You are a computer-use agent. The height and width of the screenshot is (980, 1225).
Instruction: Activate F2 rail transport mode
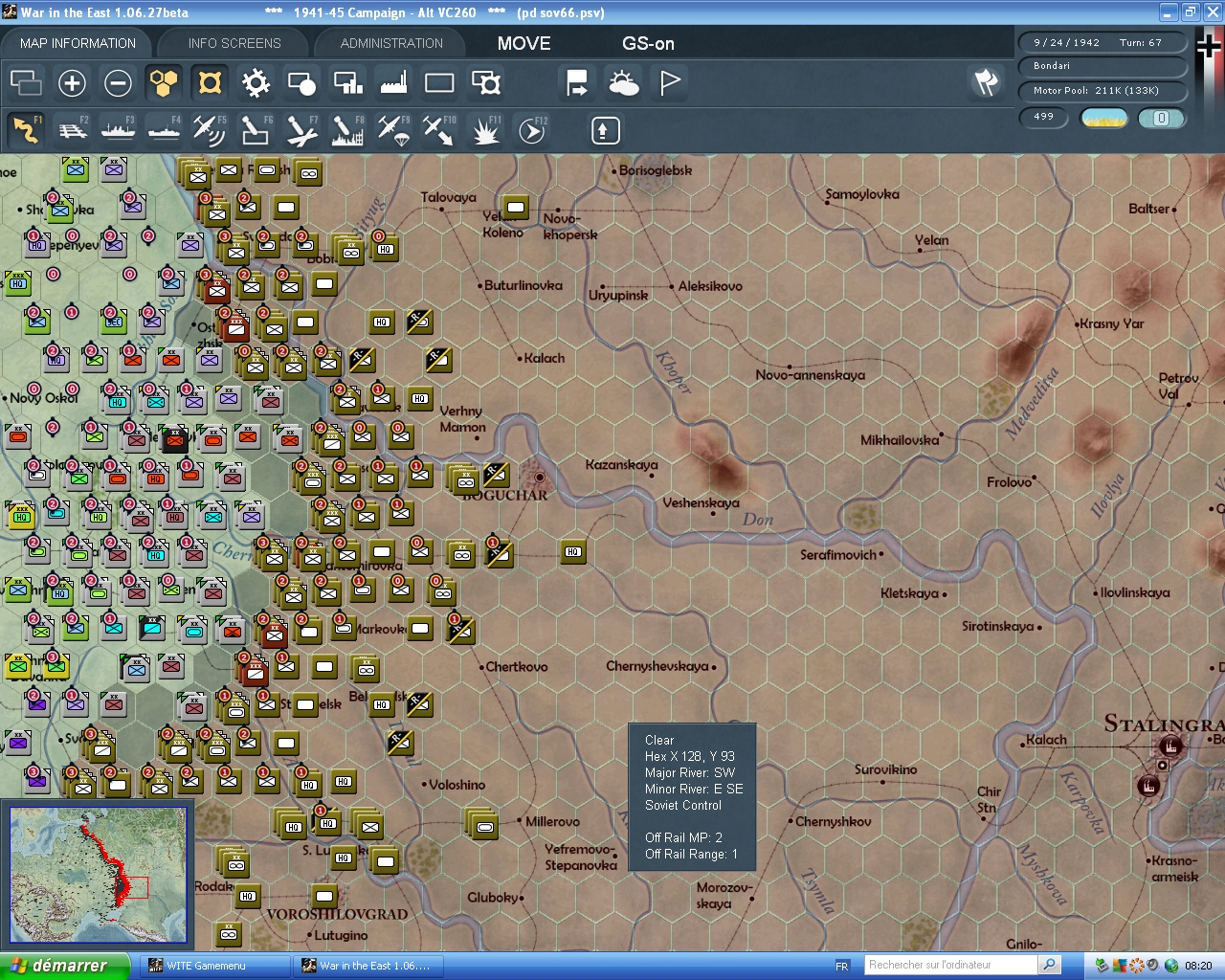coord(73,130)
